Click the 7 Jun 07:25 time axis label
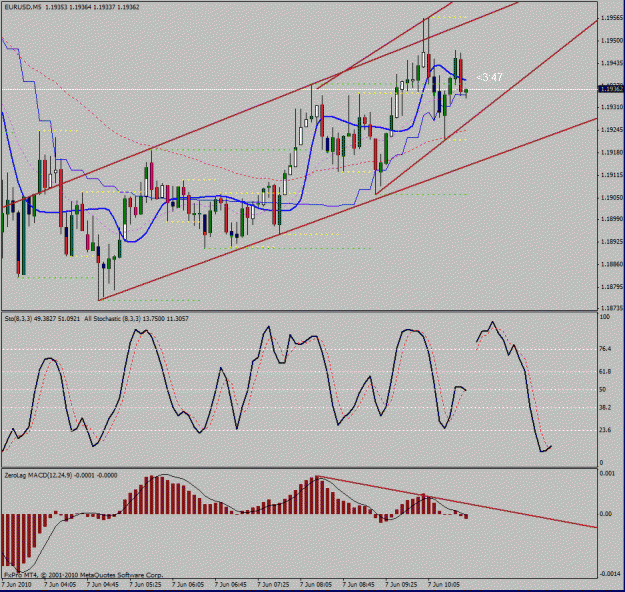The height and width of the screenshot is (592, 625). click(x=273, y=584)
